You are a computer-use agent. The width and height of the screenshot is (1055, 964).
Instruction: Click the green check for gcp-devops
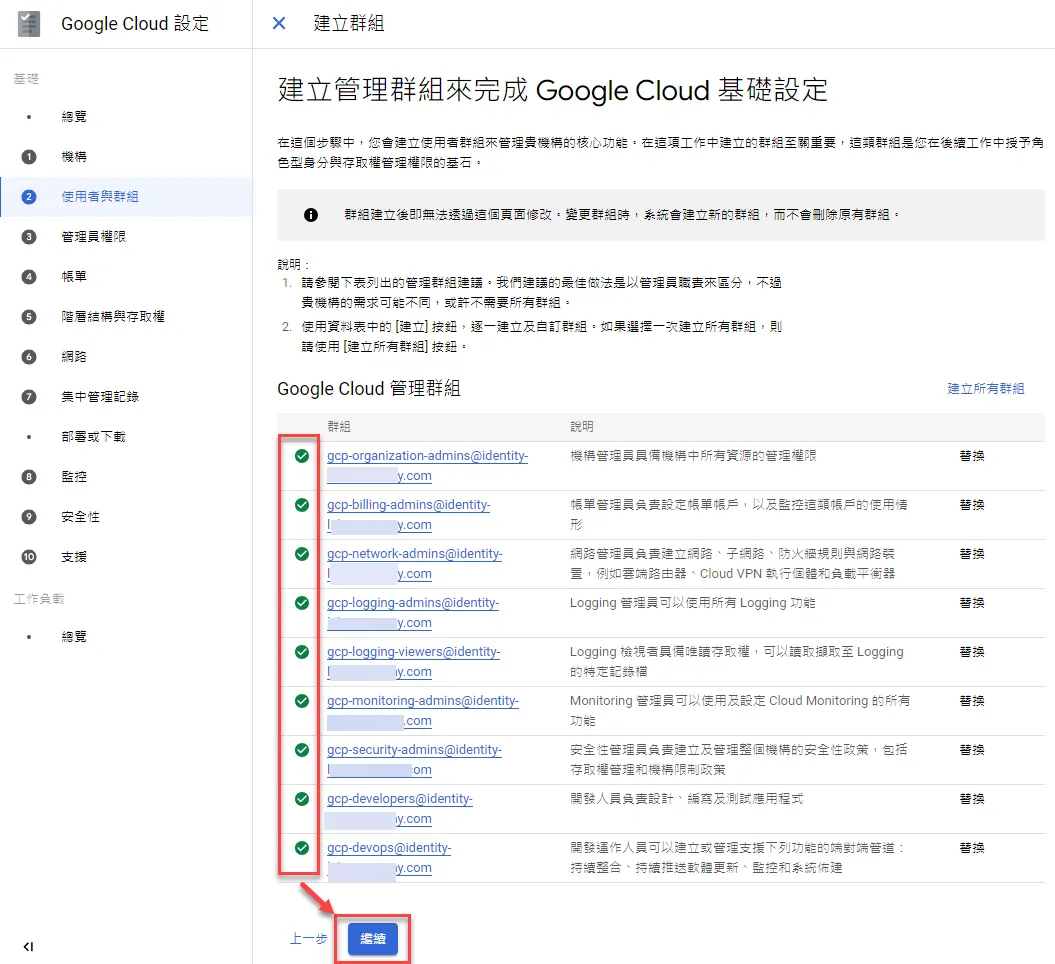[x=302, y=849]
